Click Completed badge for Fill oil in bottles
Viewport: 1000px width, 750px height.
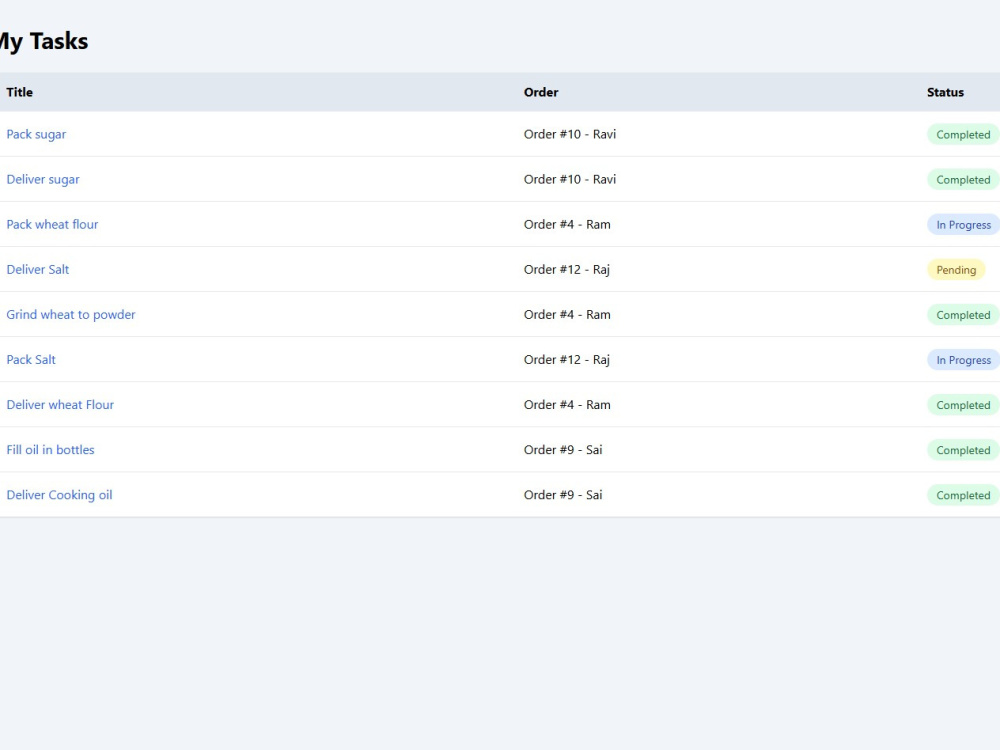[x=963, y=450]
